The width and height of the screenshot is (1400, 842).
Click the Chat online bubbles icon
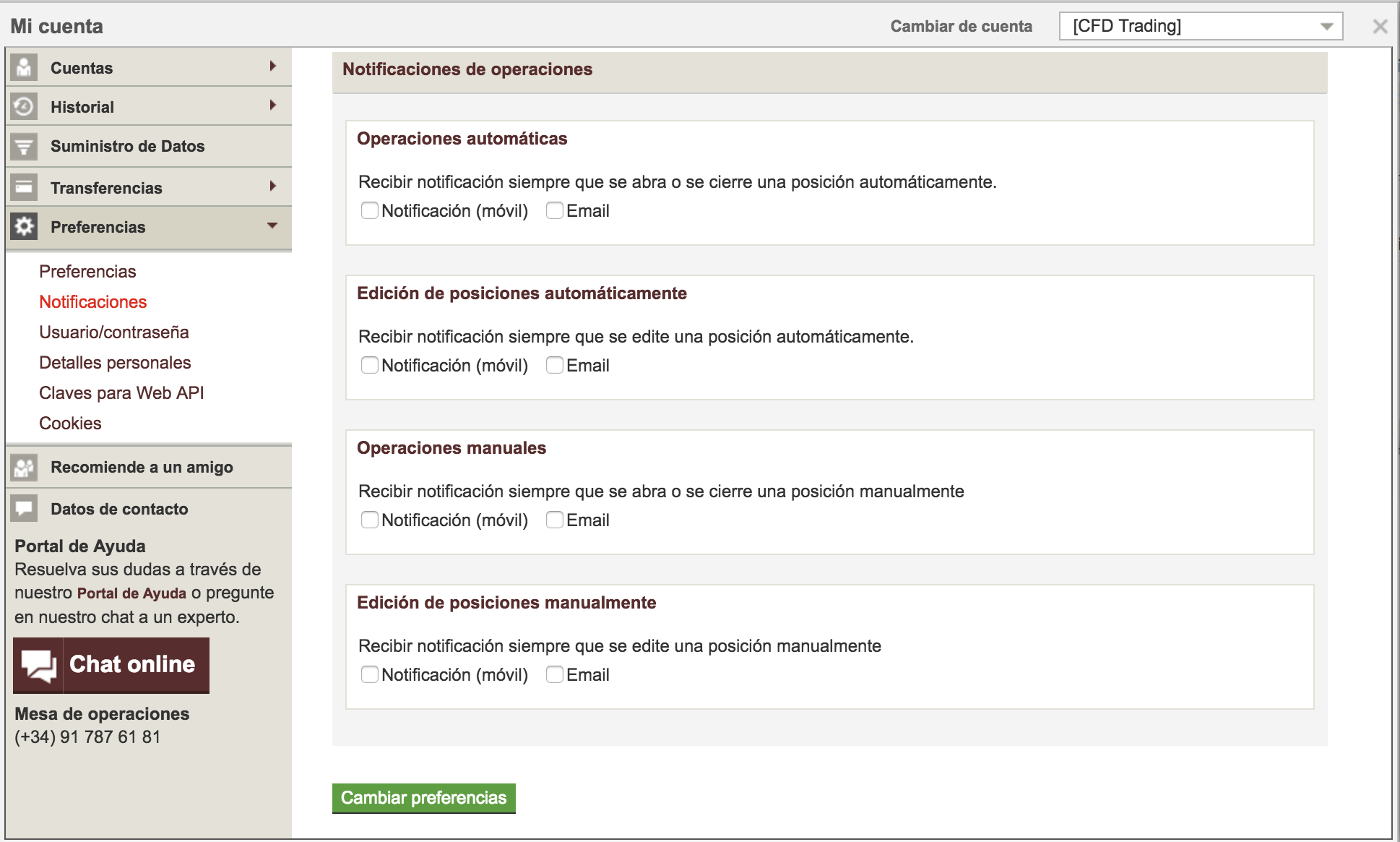(x=39, y=665)
